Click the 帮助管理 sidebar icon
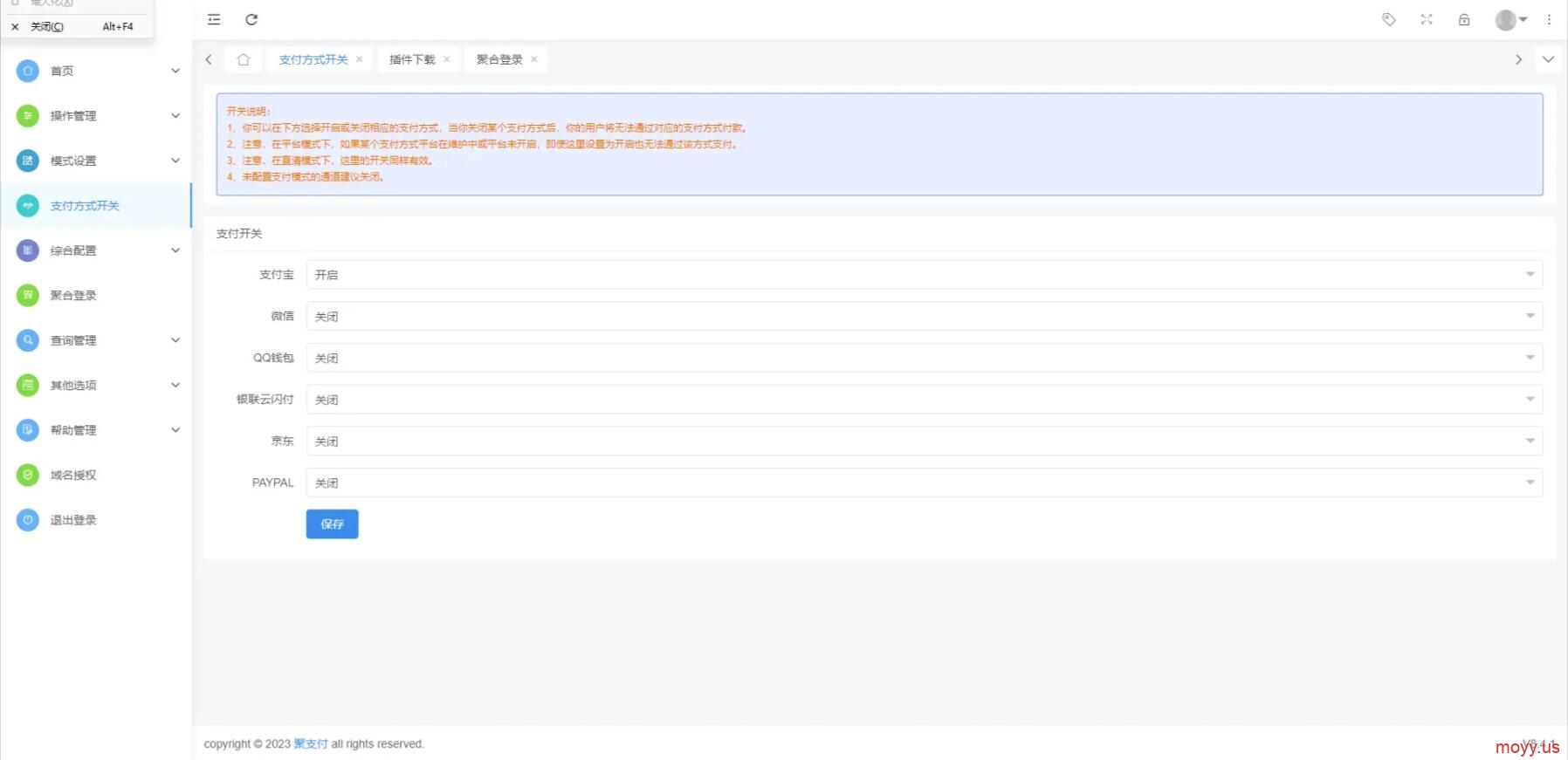 pyautogui.click(x=28, y=430)
